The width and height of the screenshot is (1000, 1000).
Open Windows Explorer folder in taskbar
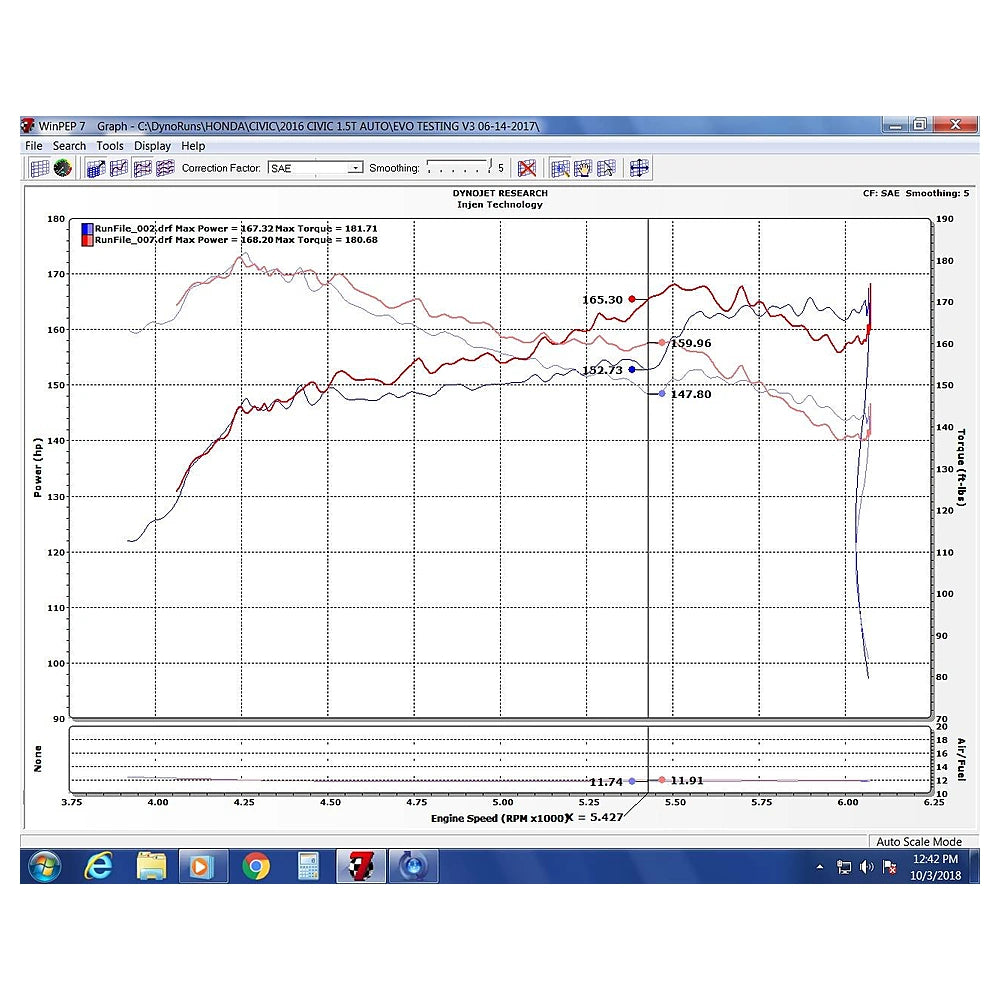151,866
